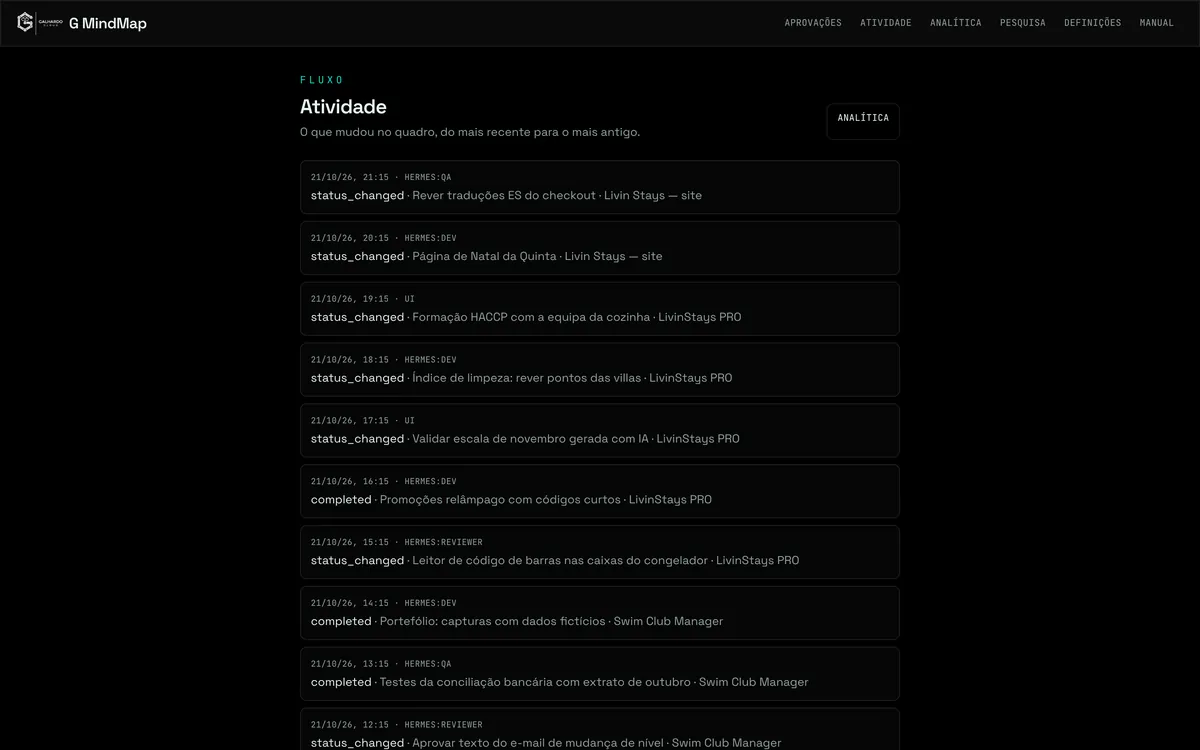
Task: Select Testes da conciliação bancária entry
Action: 600,675
